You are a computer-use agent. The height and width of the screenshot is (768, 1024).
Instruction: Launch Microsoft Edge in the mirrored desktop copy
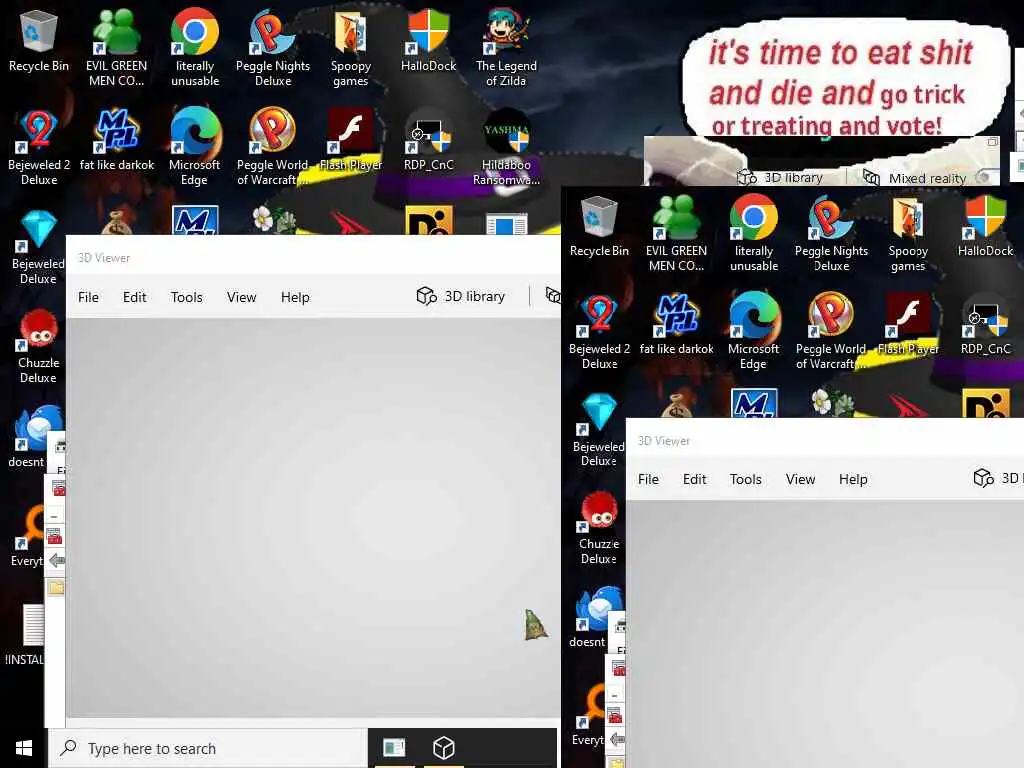[x=754, y=331]
